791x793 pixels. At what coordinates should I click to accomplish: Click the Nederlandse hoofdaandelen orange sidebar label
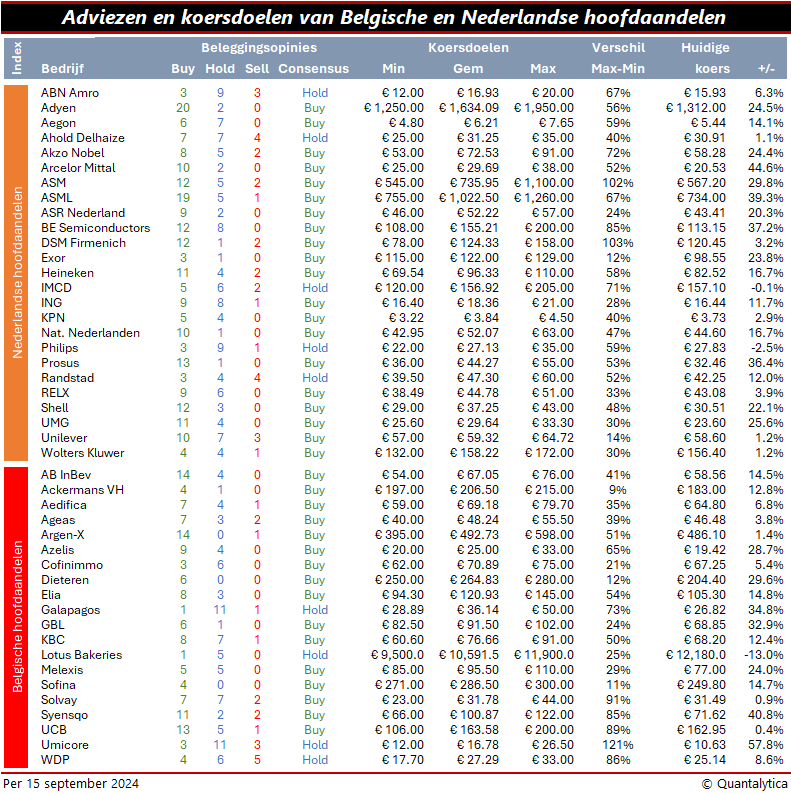point(17,273)
